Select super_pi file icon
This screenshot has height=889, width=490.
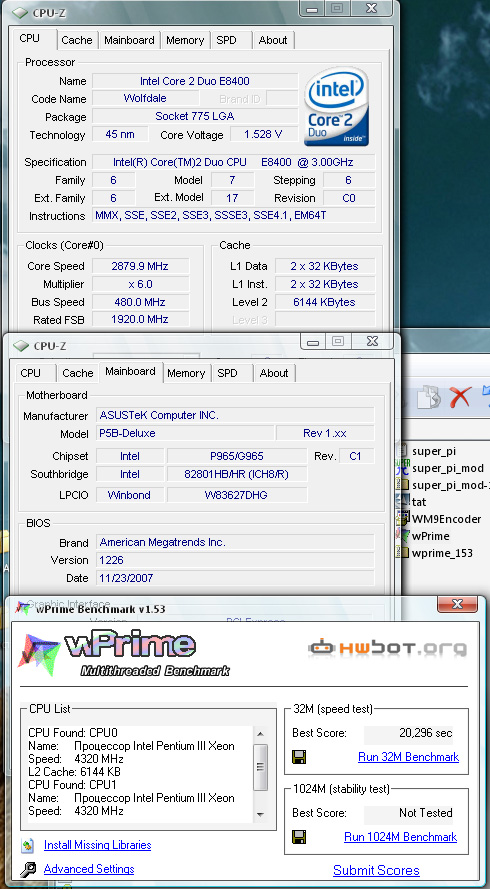coord(403,451)
